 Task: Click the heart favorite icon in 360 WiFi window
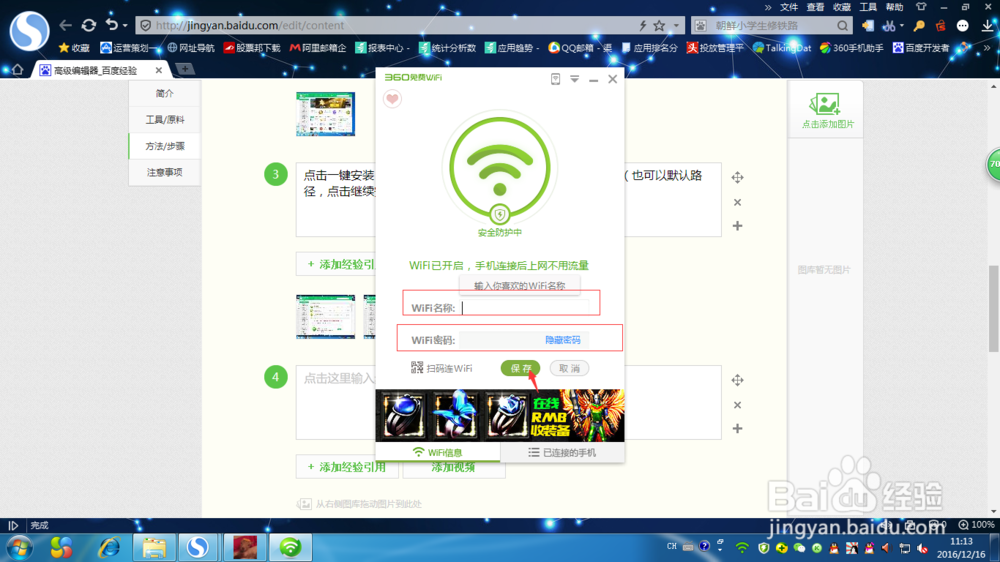(392, 99)
